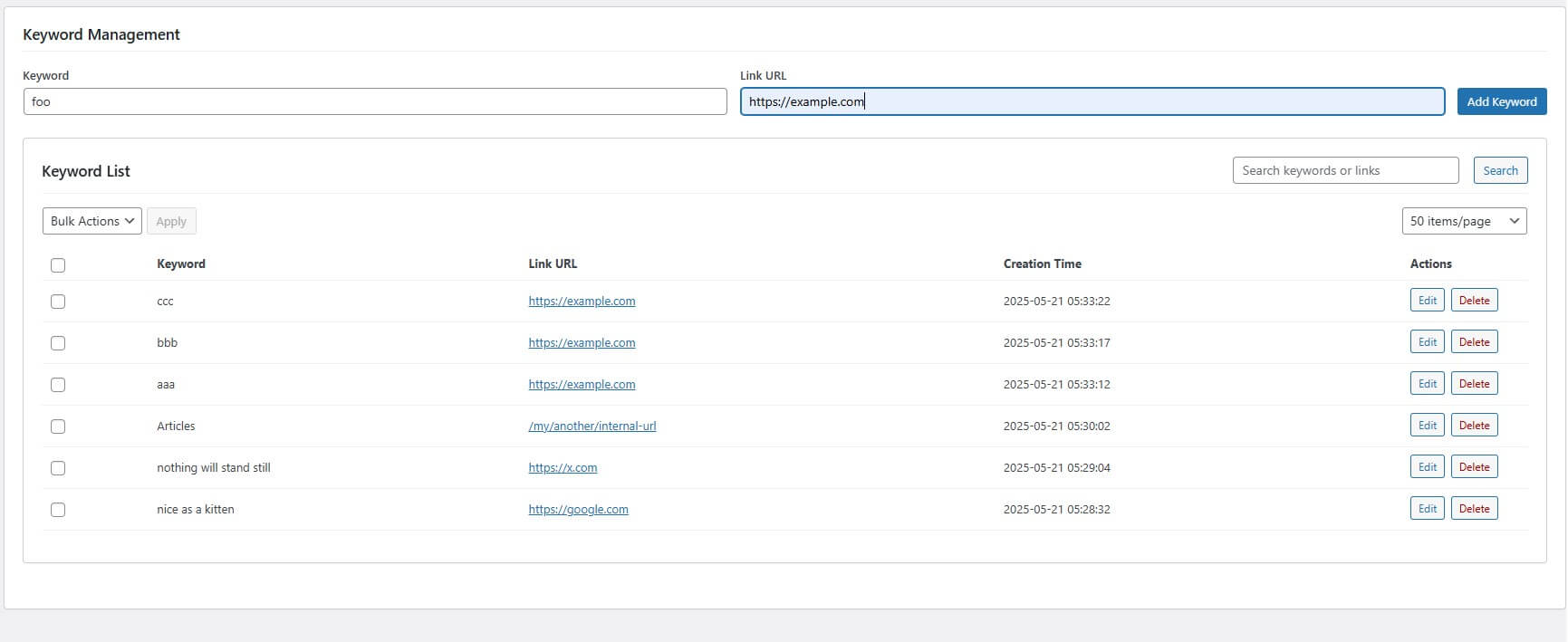Open example.com link in bbb row
Image resolution: width=1568 pixels, height=642 pixels.
tap(582, 343)
